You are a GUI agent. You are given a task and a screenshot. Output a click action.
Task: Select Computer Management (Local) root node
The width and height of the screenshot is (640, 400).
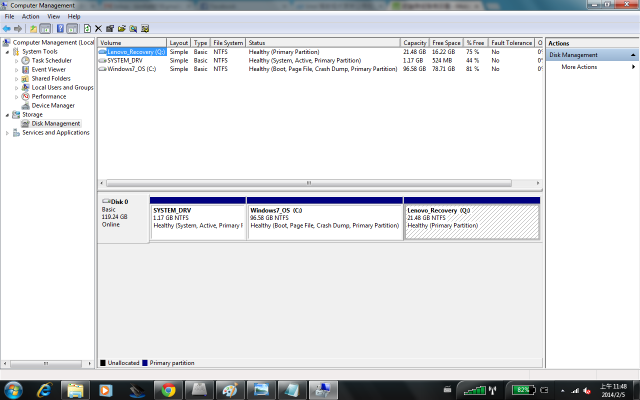pyautogui.click(x=53, y=42)
